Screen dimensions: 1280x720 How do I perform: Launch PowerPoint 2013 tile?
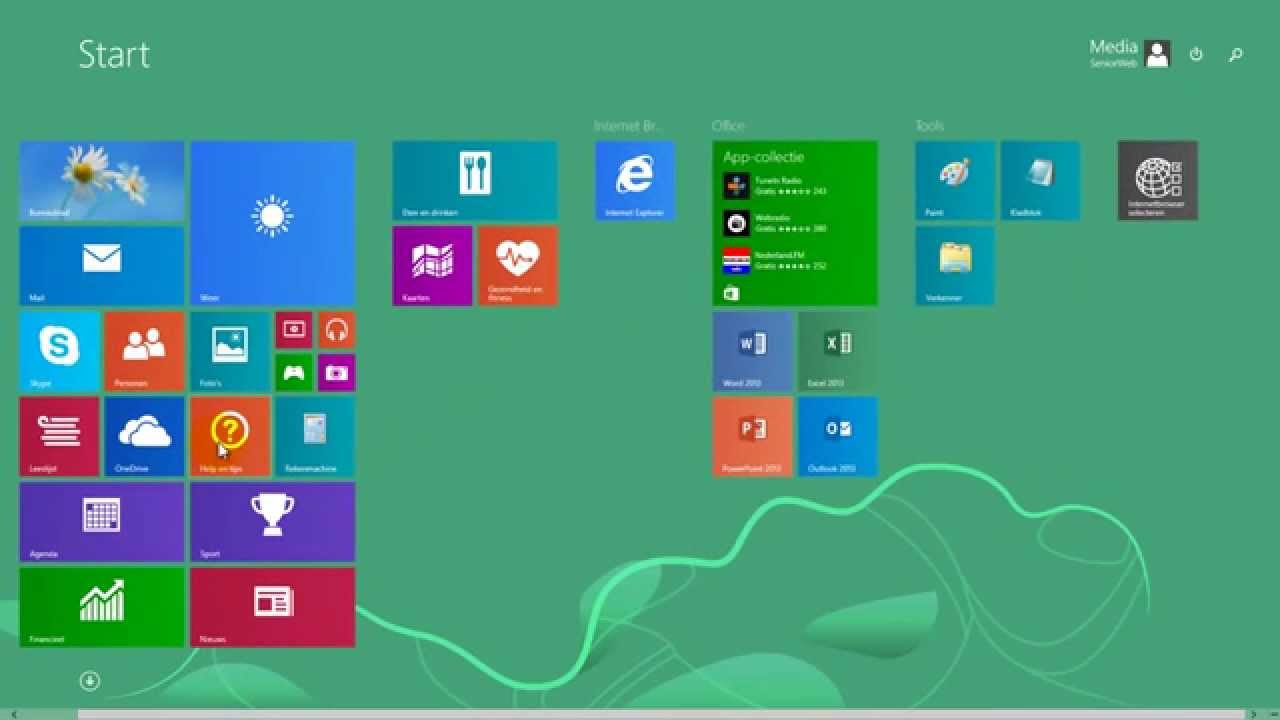753,436
